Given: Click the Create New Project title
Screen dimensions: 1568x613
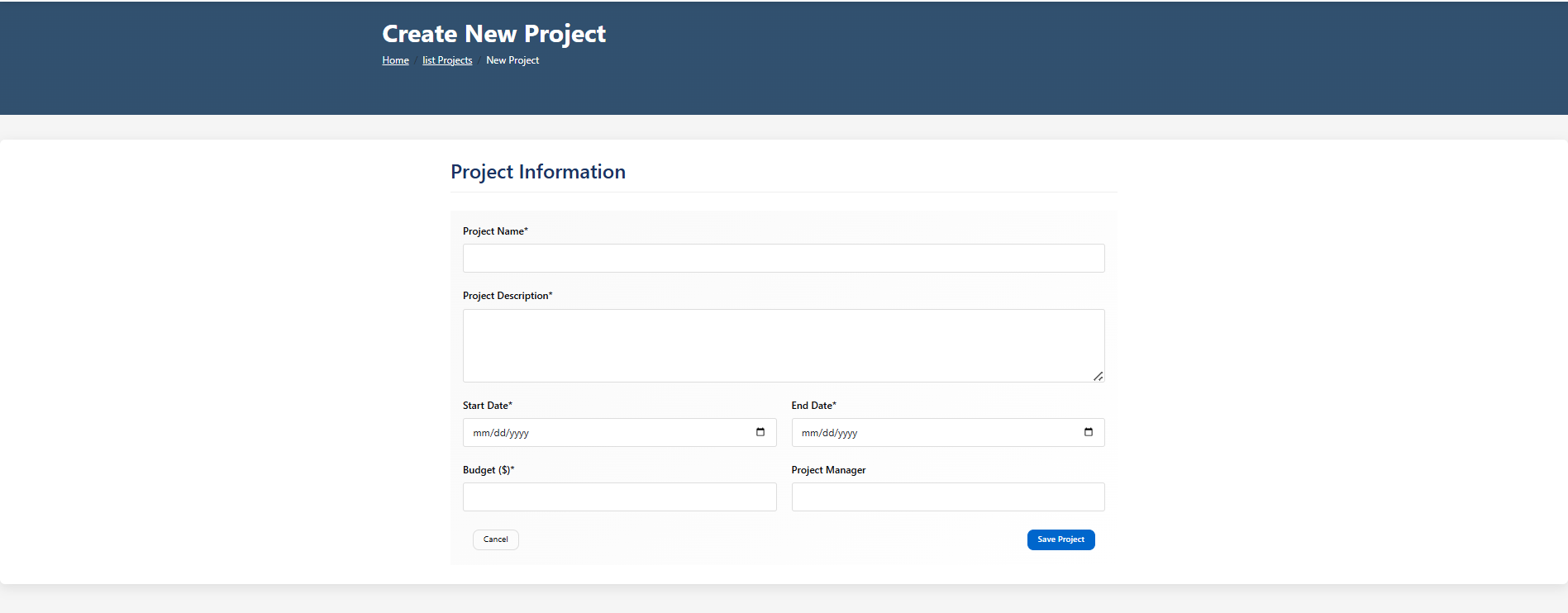Looking at the screenshot, I should point(493,34).
